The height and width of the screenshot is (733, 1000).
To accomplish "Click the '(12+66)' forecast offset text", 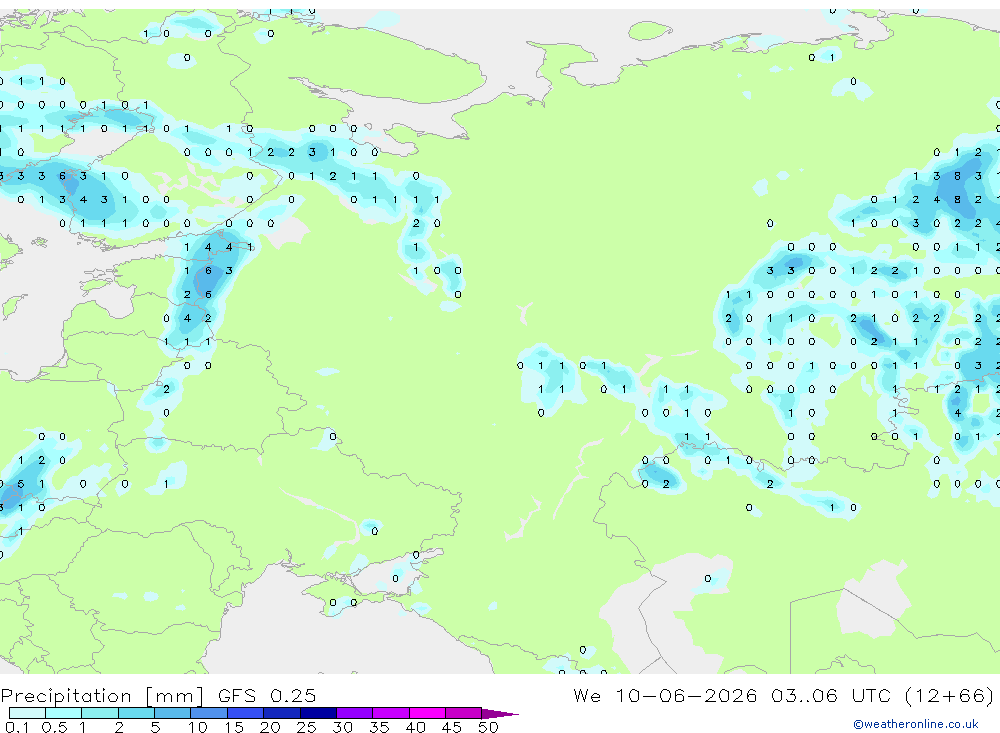I will [950, 696].
